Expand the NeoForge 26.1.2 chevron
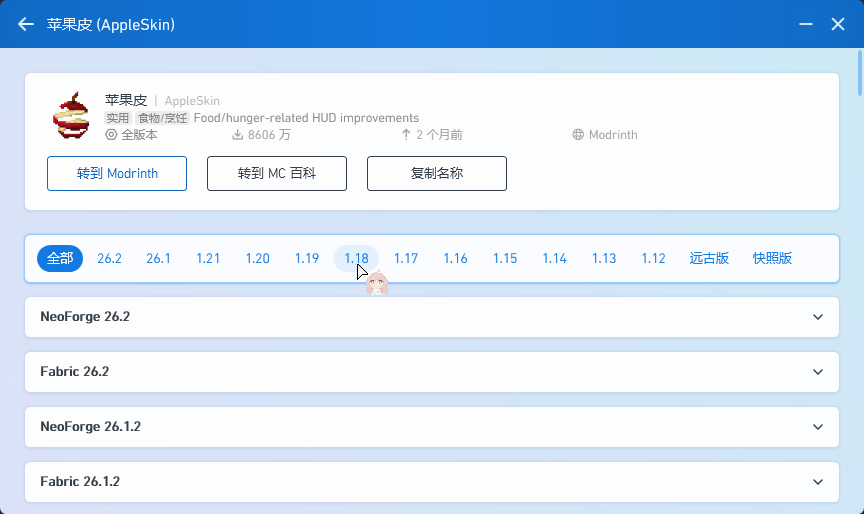Image resolution: width=864 pixels, height=514 pixels. (x=818, y=427)
